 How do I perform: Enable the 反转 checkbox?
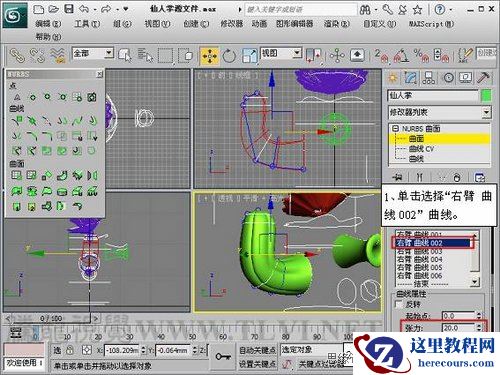(x=399, y=304)
